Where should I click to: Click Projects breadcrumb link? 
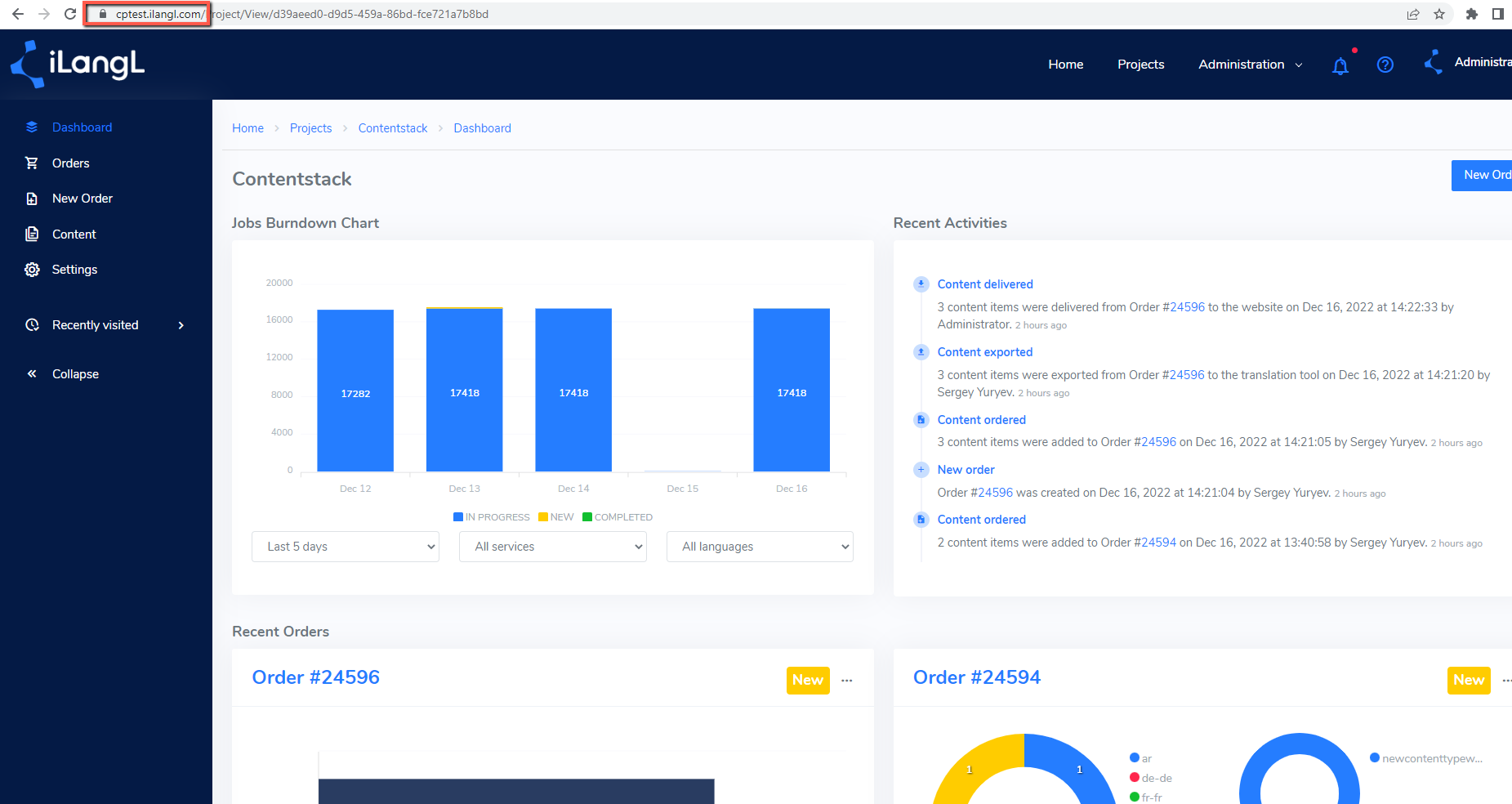(x=311, y=128)
